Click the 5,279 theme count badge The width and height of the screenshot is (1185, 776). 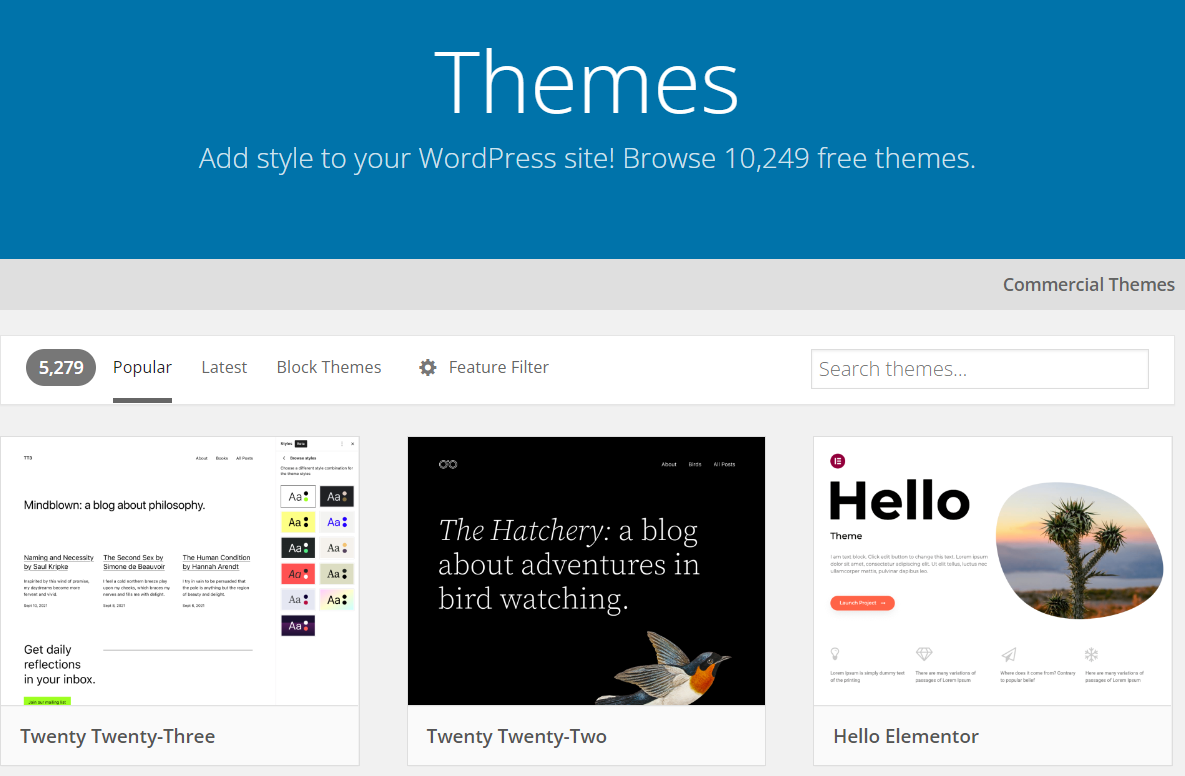[x=61, y=367]
